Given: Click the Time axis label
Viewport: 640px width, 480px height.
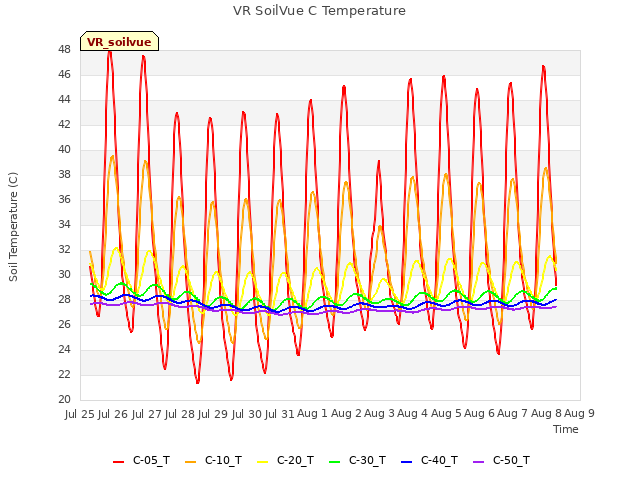Looking at the screenshot, I should (x=566, y=429).
